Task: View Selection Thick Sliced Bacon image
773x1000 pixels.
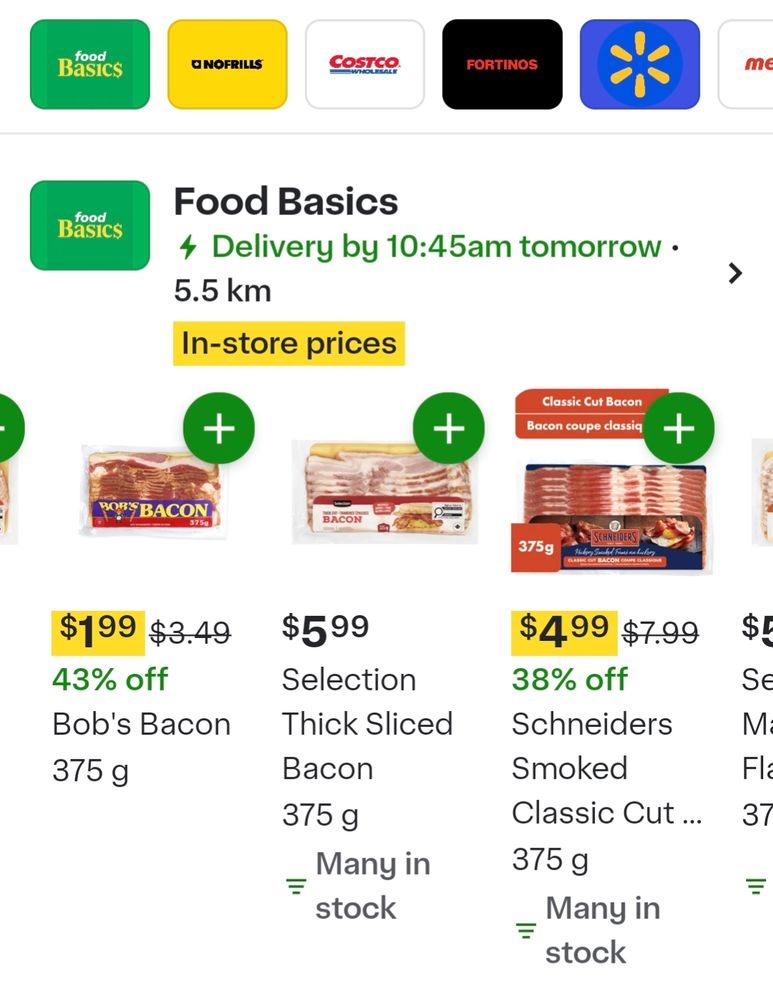Action: point(382,495)
